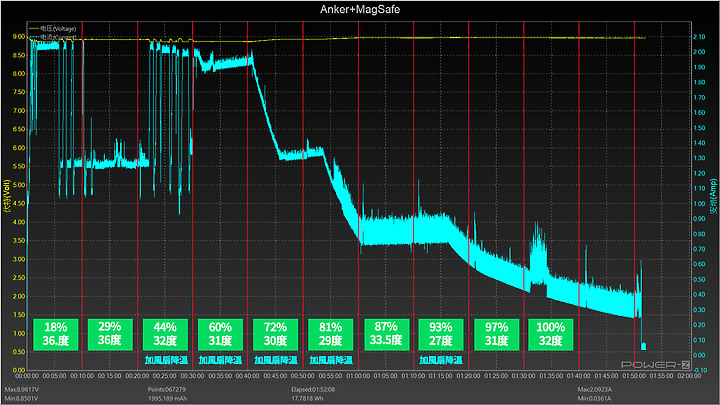
Task: Click the 00:30:00 time axis tick
Action: coord(192,376)
